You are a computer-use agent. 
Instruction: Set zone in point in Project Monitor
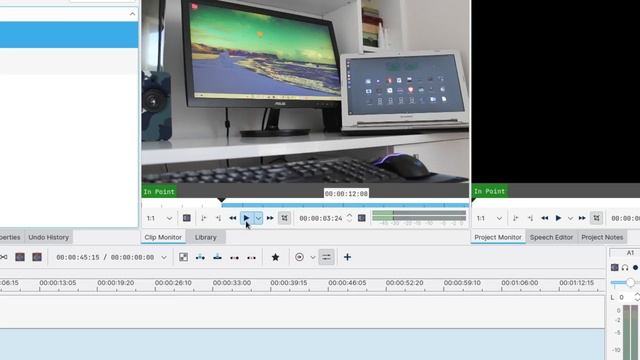pyautogui.click(x=516, y=218)
